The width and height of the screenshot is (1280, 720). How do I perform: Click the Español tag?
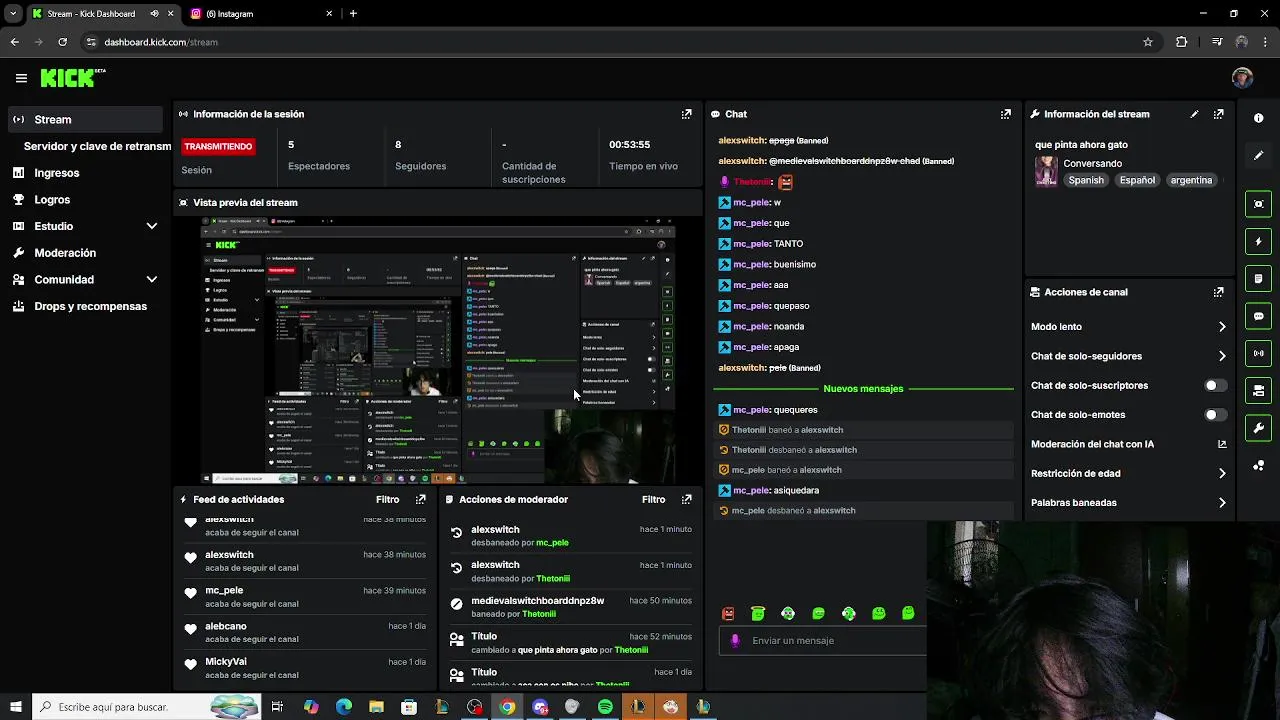pyautogui.click(x=1137, y=180)
